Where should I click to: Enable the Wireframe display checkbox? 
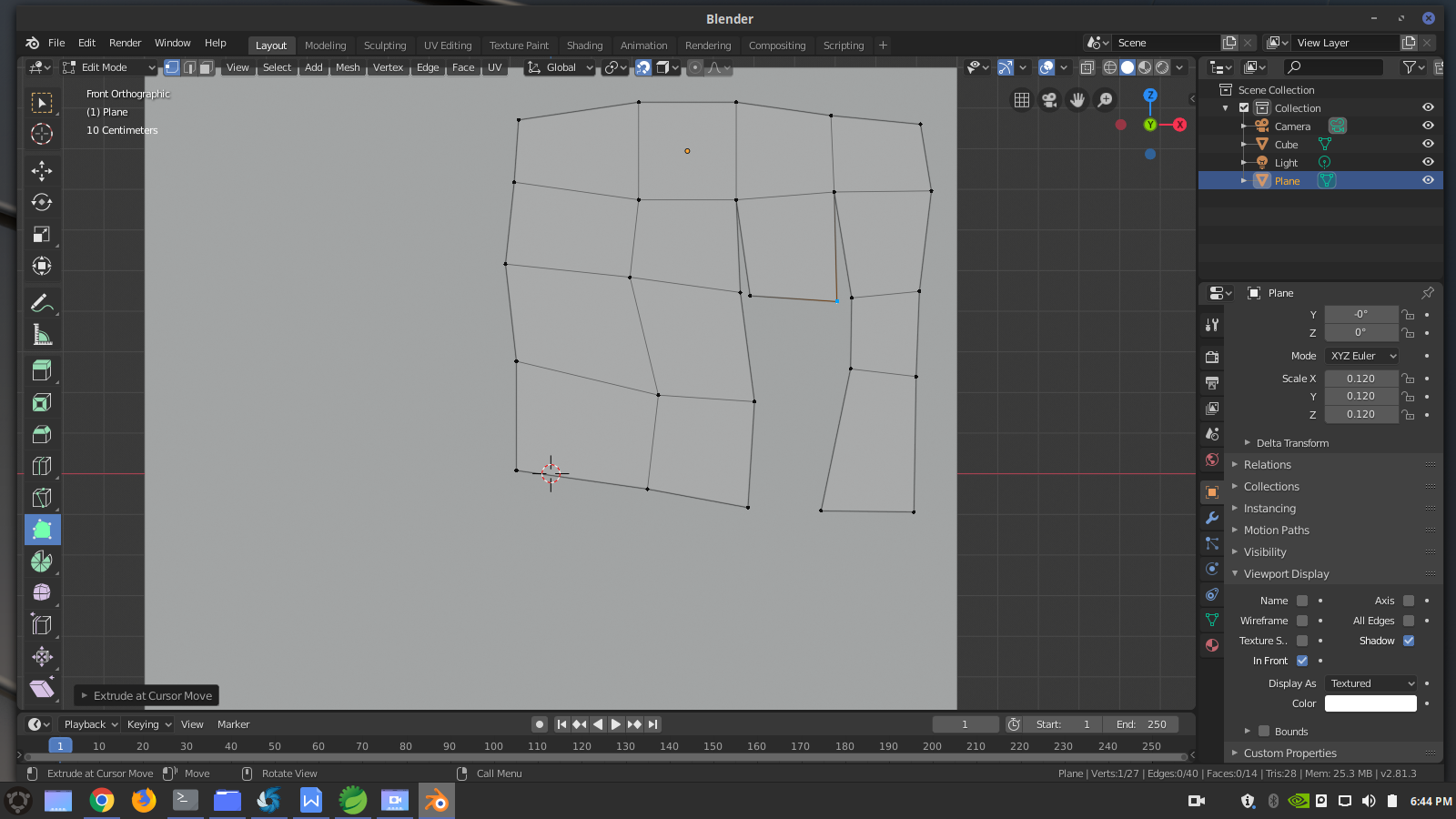[x=1302, y=621]
